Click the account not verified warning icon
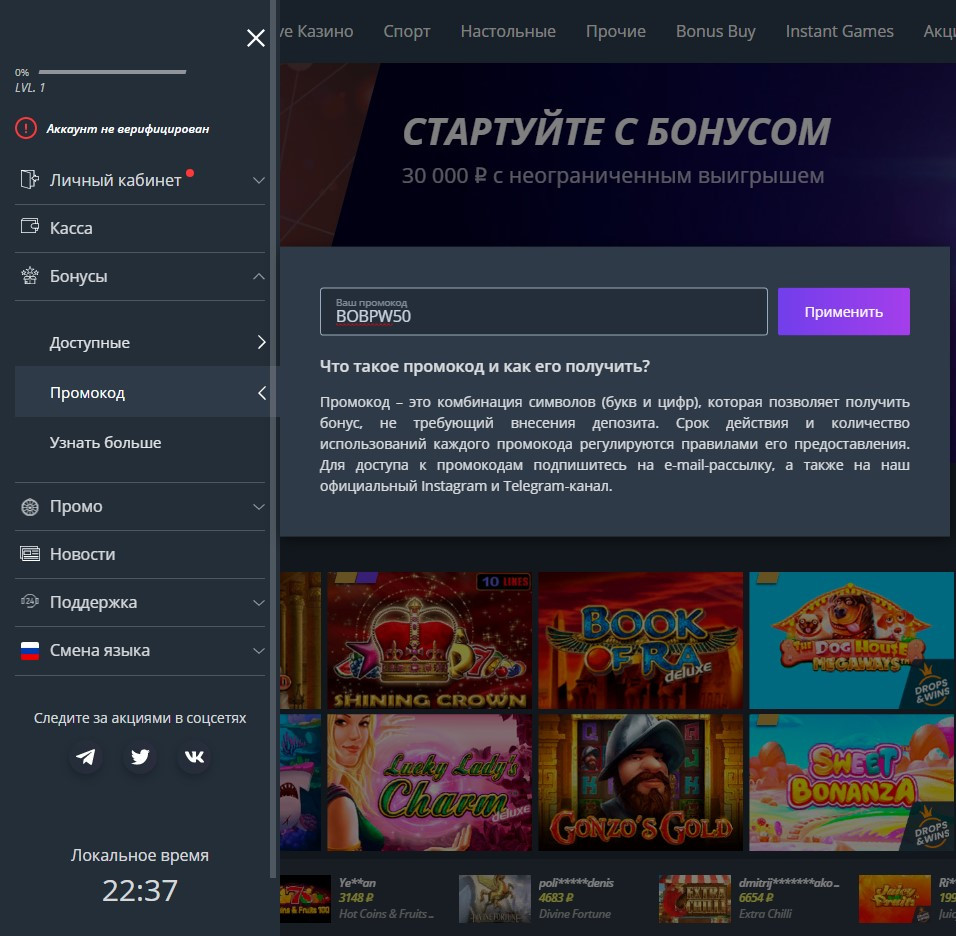956x936 pixels. (25, 129)
